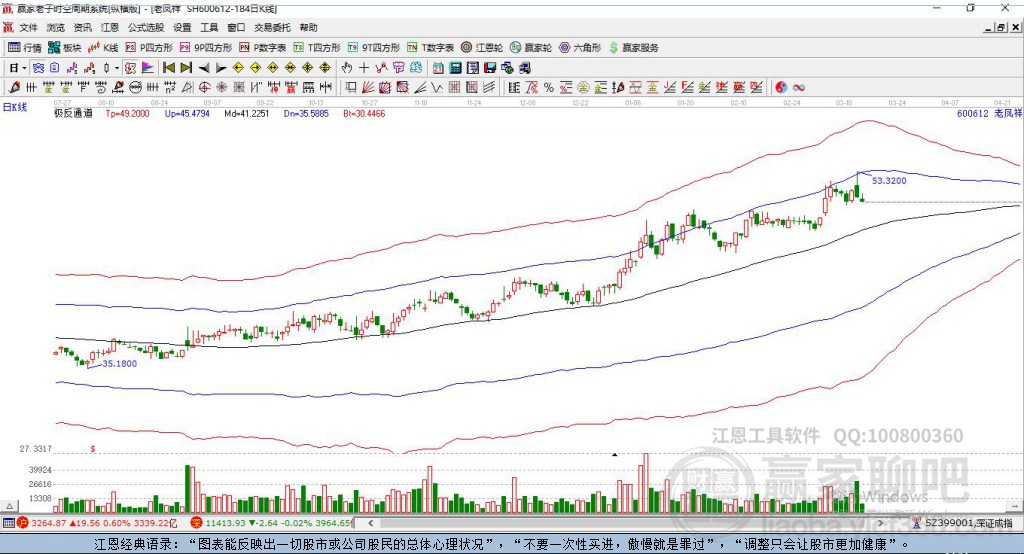Open the 窗口 menu
1024x554 pixels.
tap(236, 27)
